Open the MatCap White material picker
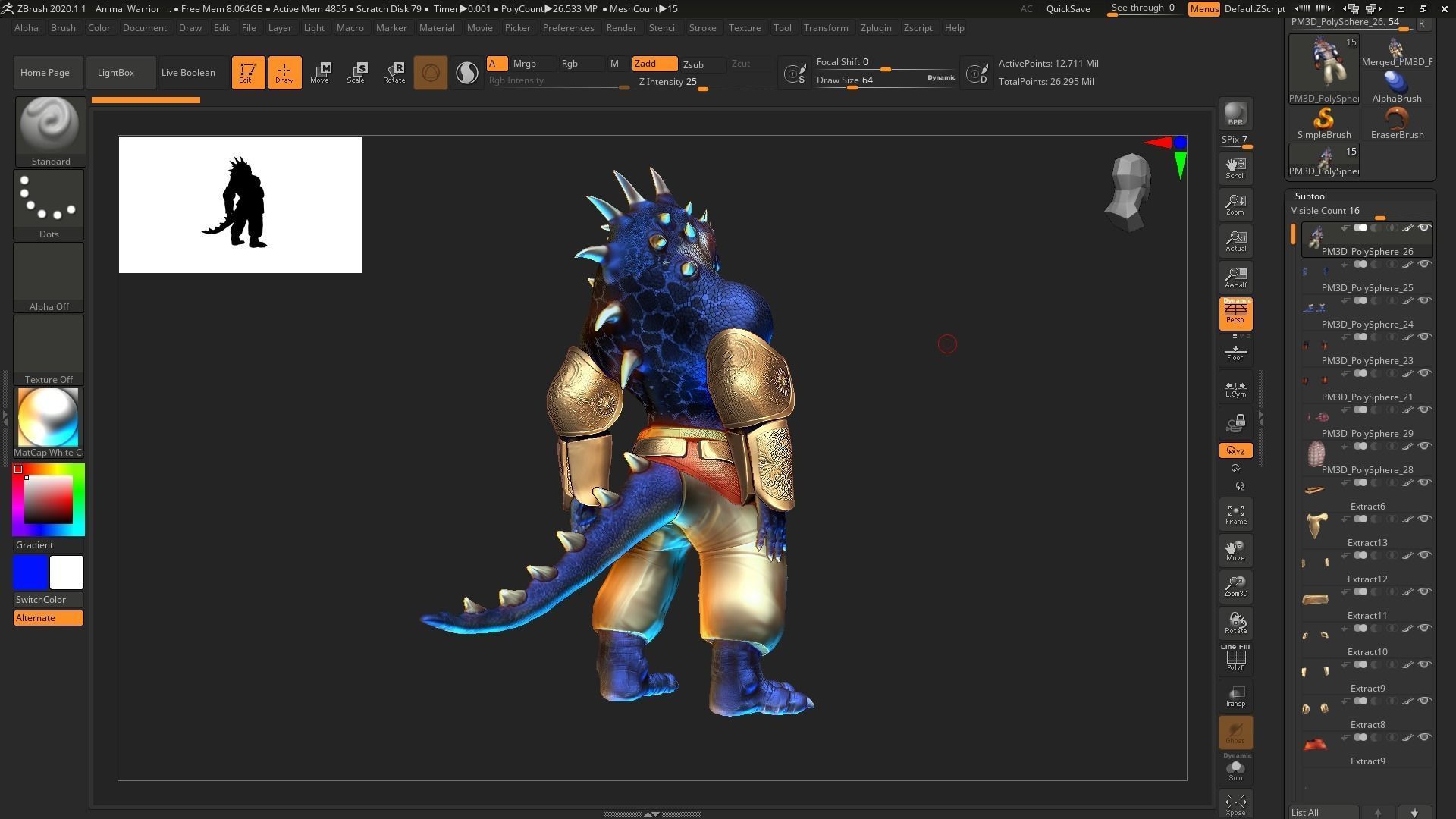The height and width of the screenshot is (819, 1456). (x=48, y=418)
